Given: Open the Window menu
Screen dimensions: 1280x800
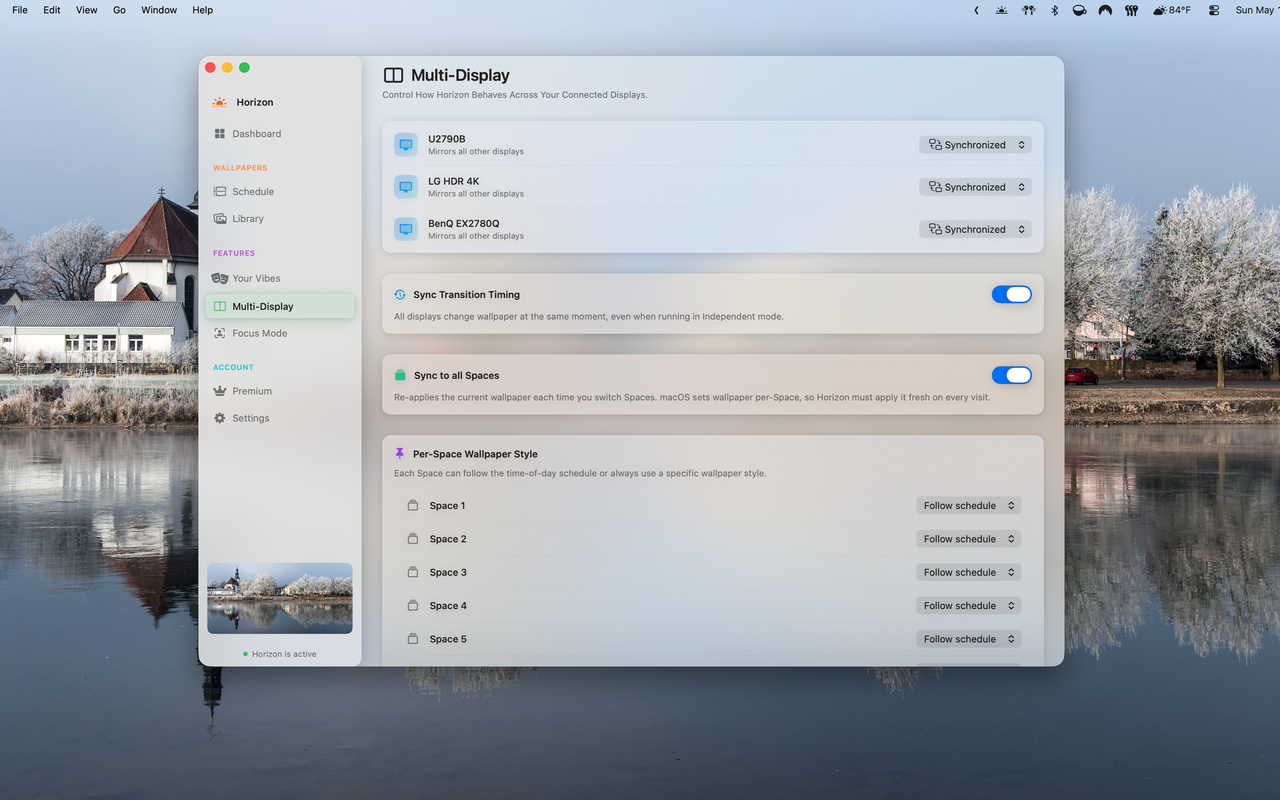Looking at the screenshot, I should click(x=159, y=10).
